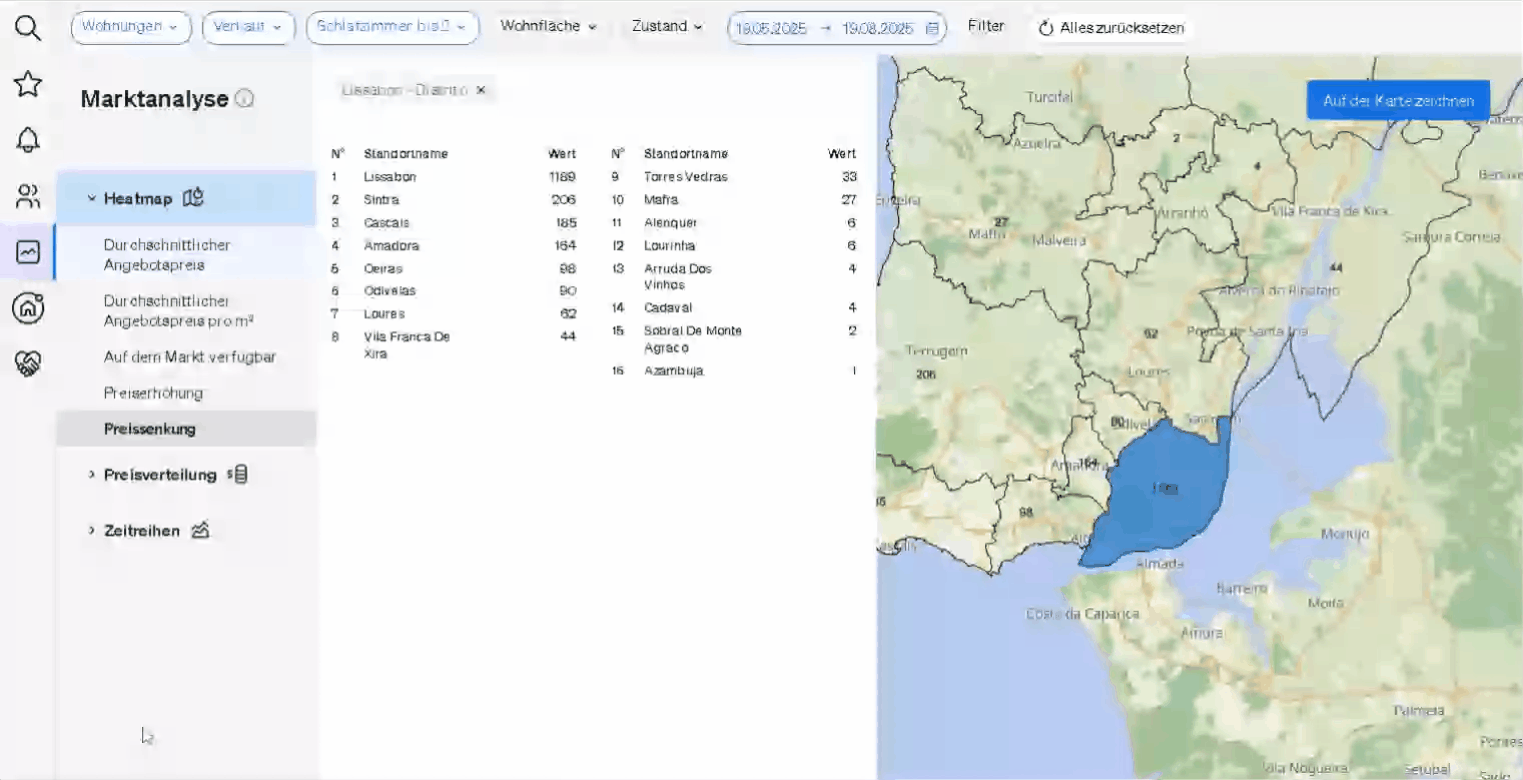Expand the Preisverteilung section
Viewport: 1523px width, 780px height.
160,475
